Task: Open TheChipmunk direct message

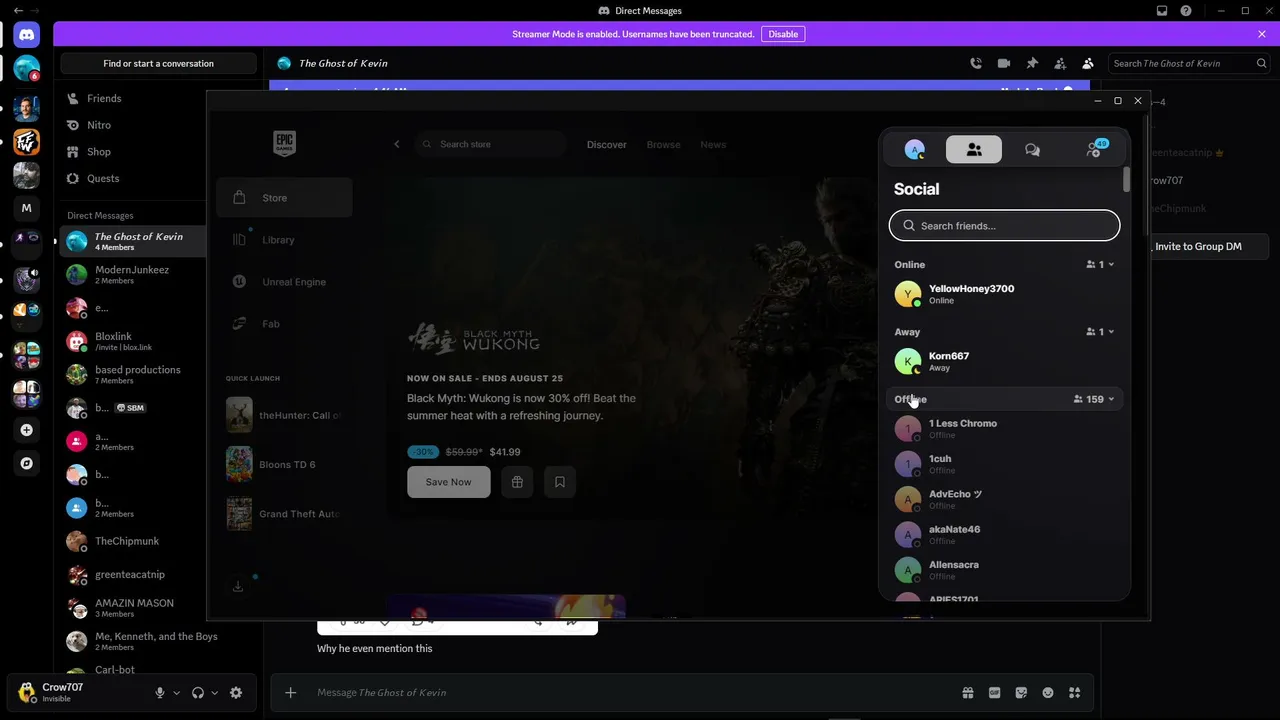Action: (134, 541)
